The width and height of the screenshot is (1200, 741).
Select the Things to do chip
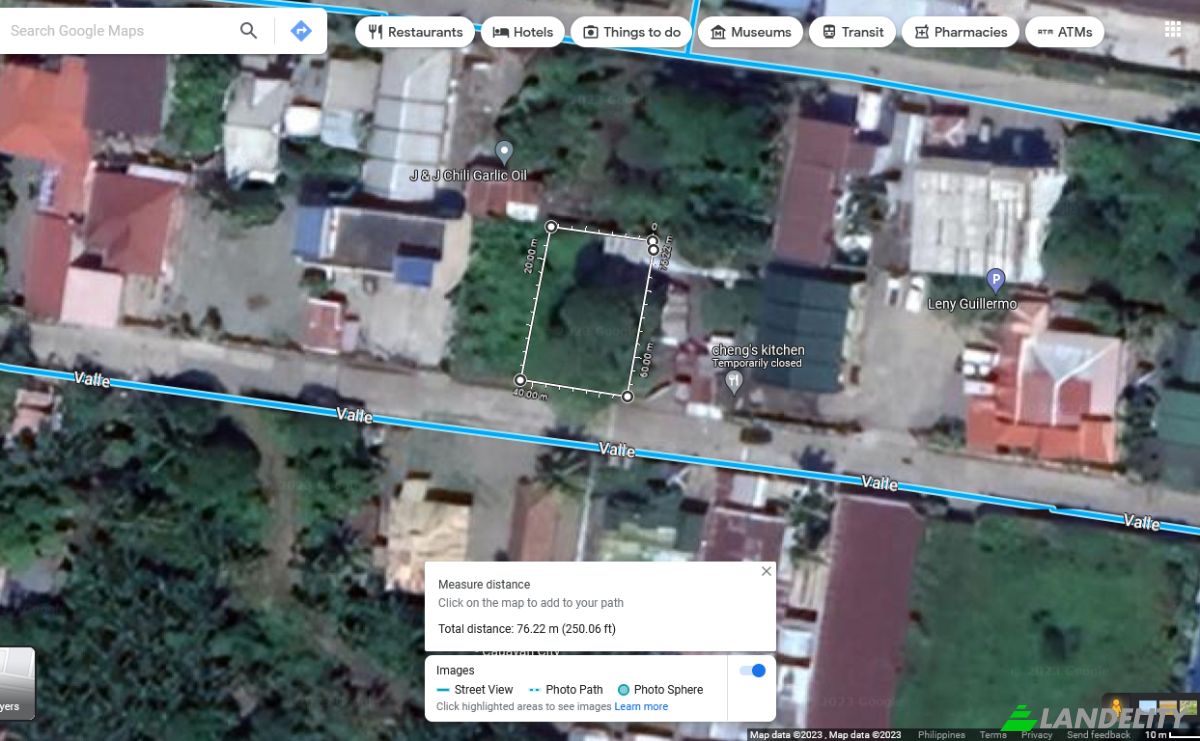(632, 32)
